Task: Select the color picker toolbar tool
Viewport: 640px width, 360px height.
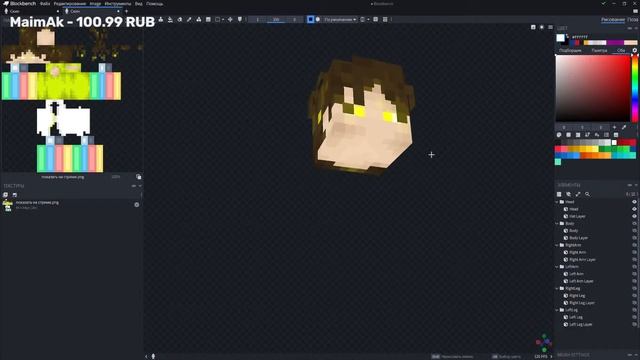Action: (189, 20)
